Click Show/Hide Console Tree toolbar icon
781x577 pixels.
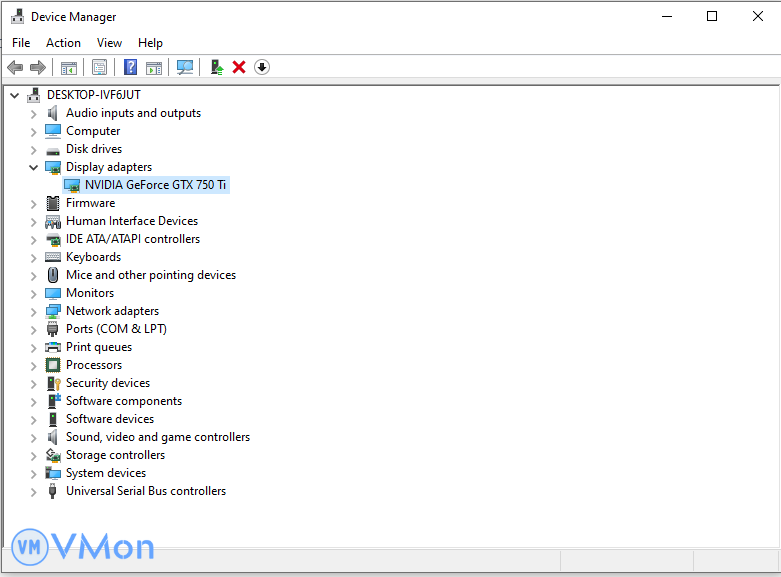point(69,67)
